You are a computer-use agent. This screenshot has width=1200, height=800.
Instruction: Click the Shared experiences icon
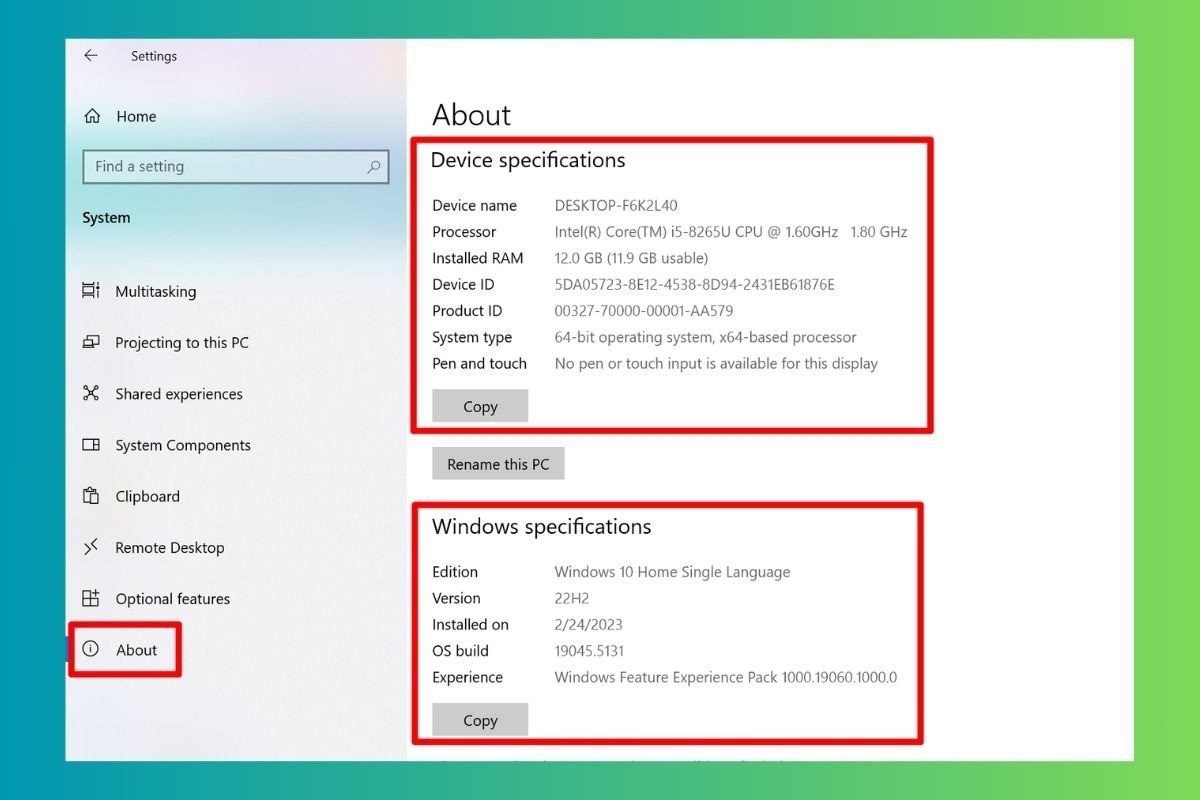pyautogui.click(x=91, y=394)
